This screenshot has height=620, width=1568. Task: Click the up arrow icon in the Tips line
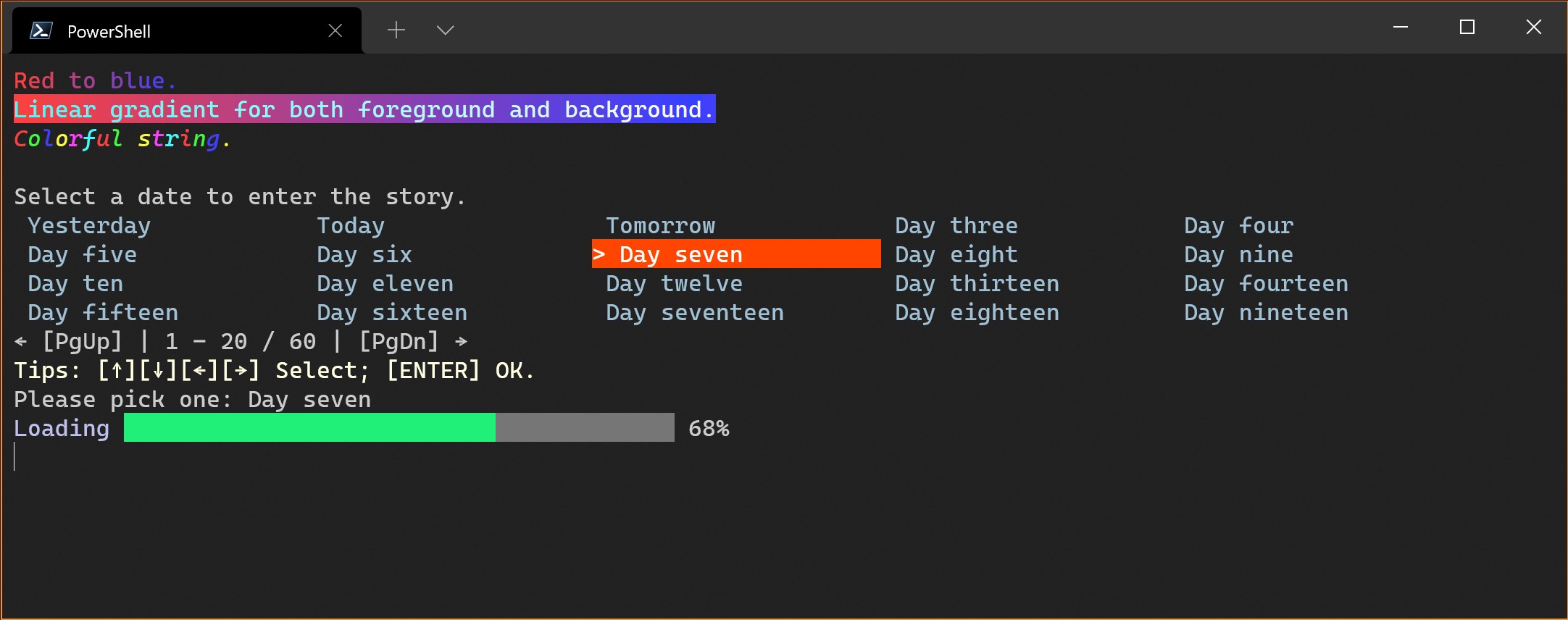(115, 370)
